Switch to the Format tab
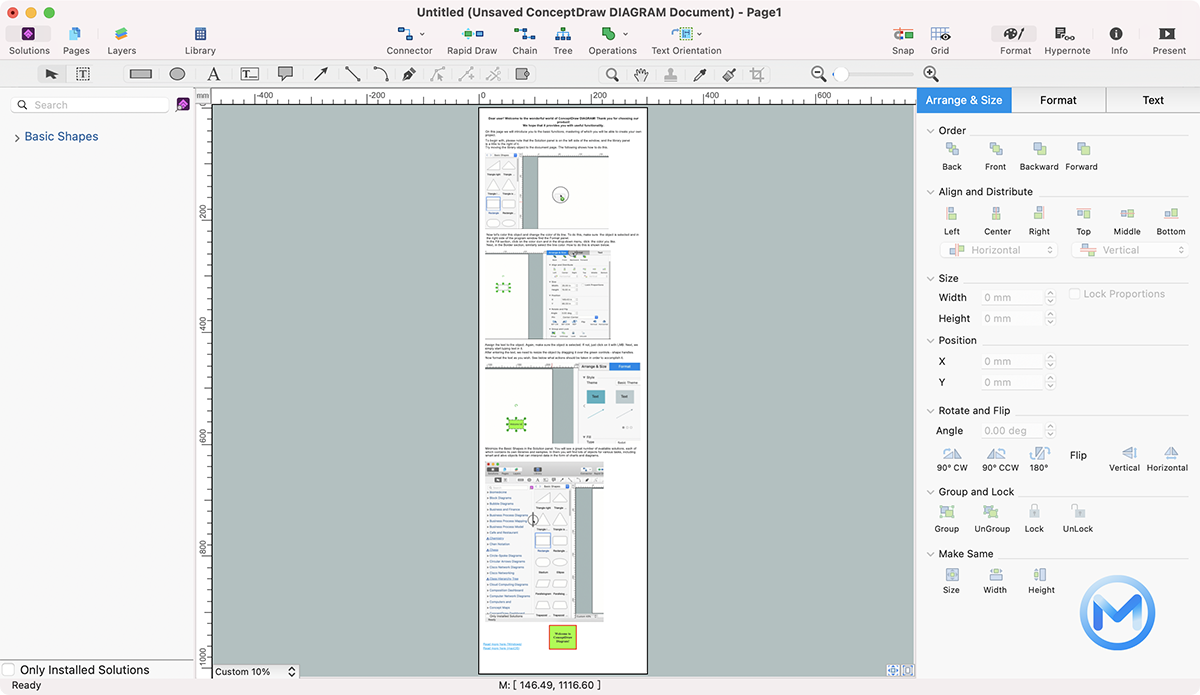1200x695 pixels. point(1058,100)
